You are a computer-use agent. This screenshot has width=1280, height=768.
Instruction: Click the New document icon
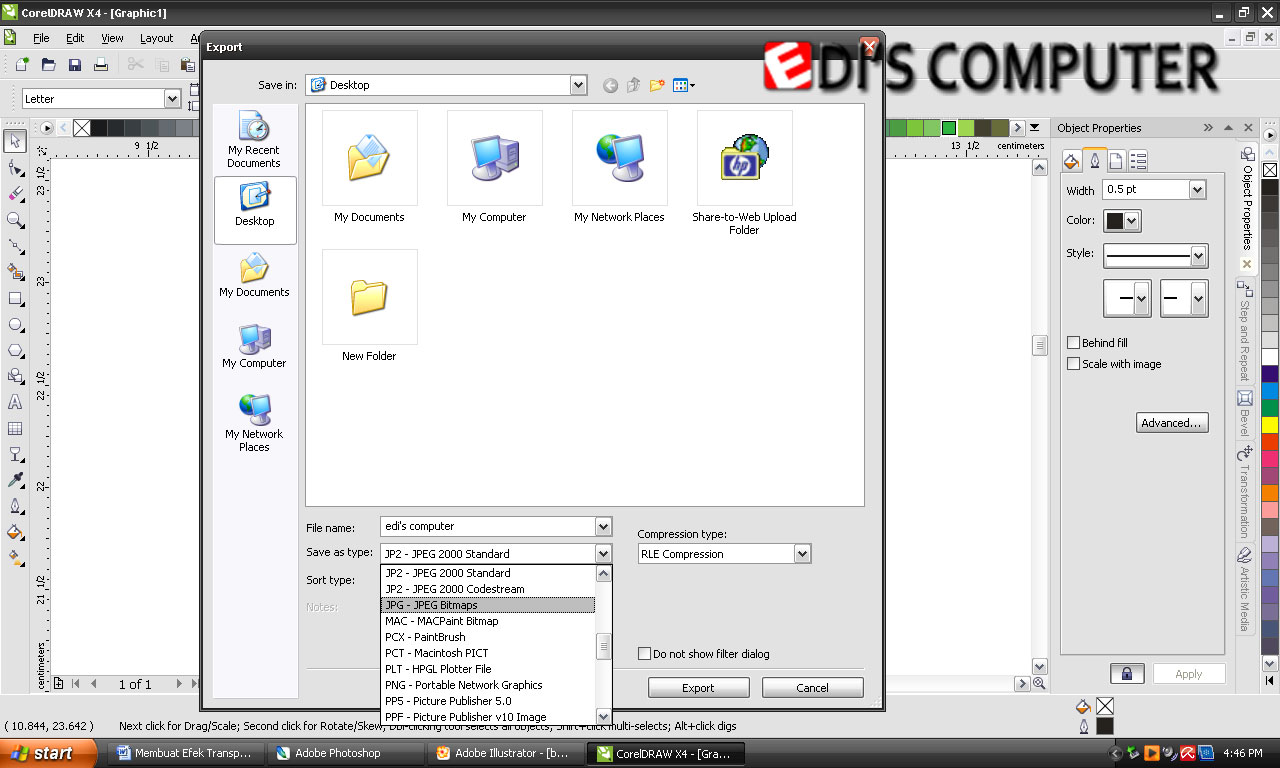(x=22, y=65)
